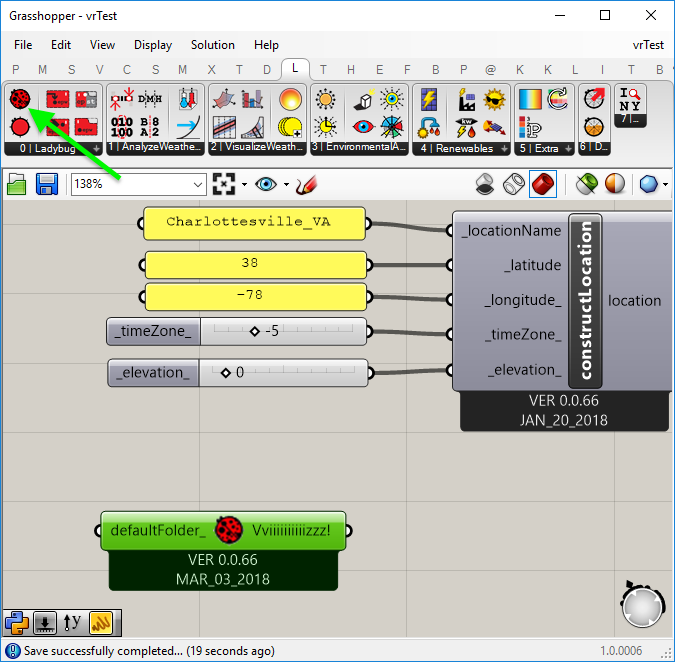Select the DMH date component icon
This screenshot has width=675, height=662.
click(150, 99)
